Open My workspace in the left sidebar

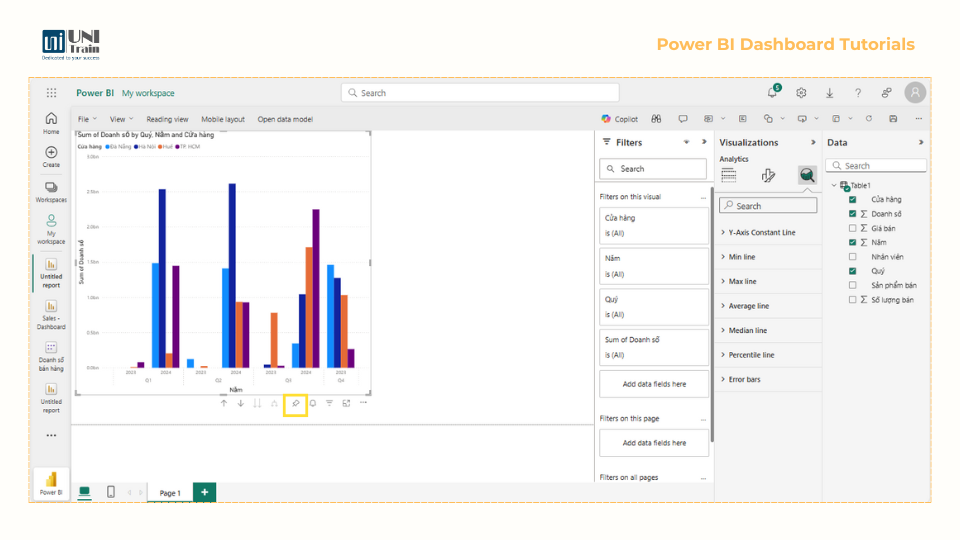click(x=51, y=230)
